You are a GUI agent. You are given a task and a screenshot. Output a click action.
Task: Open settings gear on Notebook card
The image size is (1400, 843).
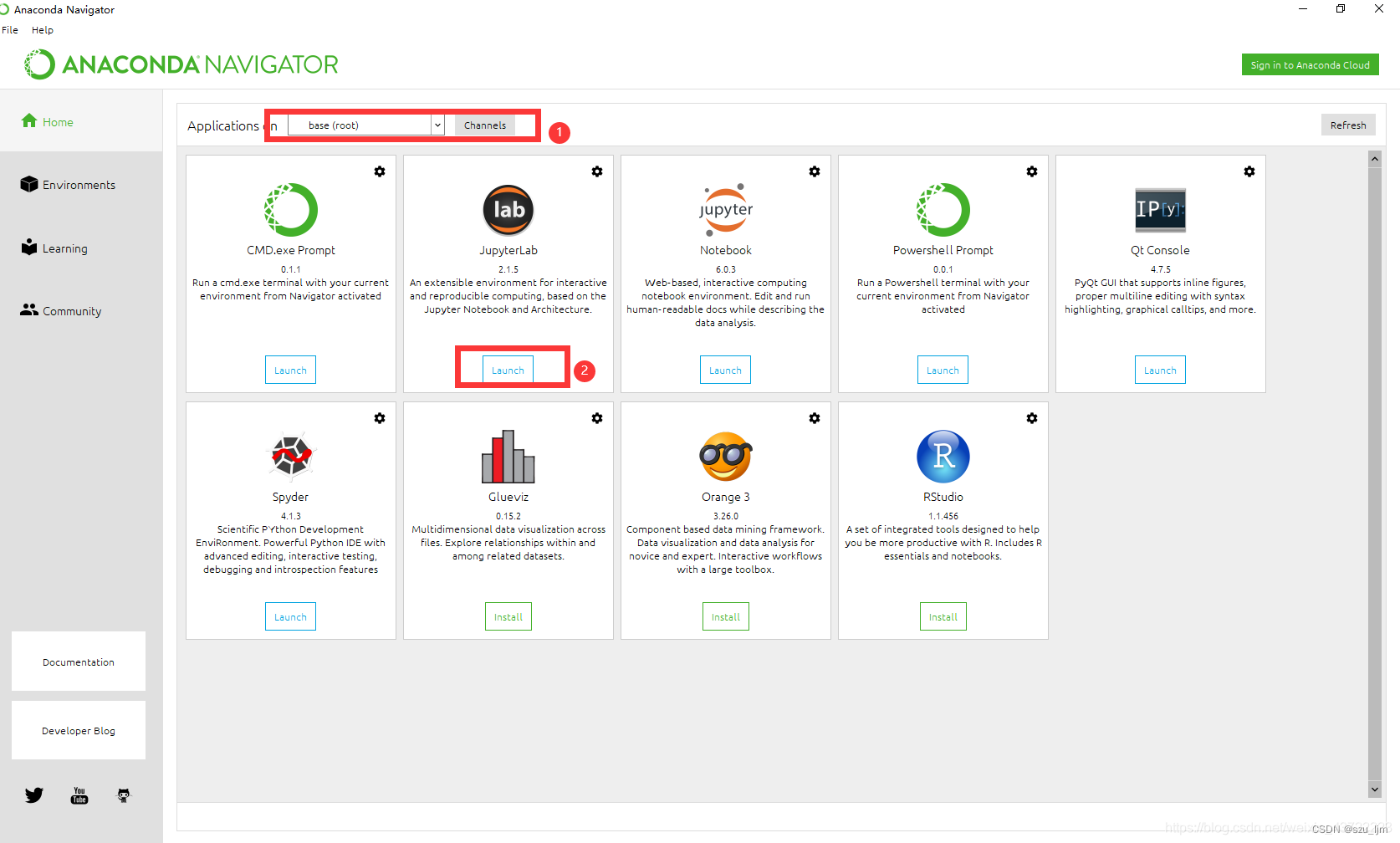pos(815,171)
